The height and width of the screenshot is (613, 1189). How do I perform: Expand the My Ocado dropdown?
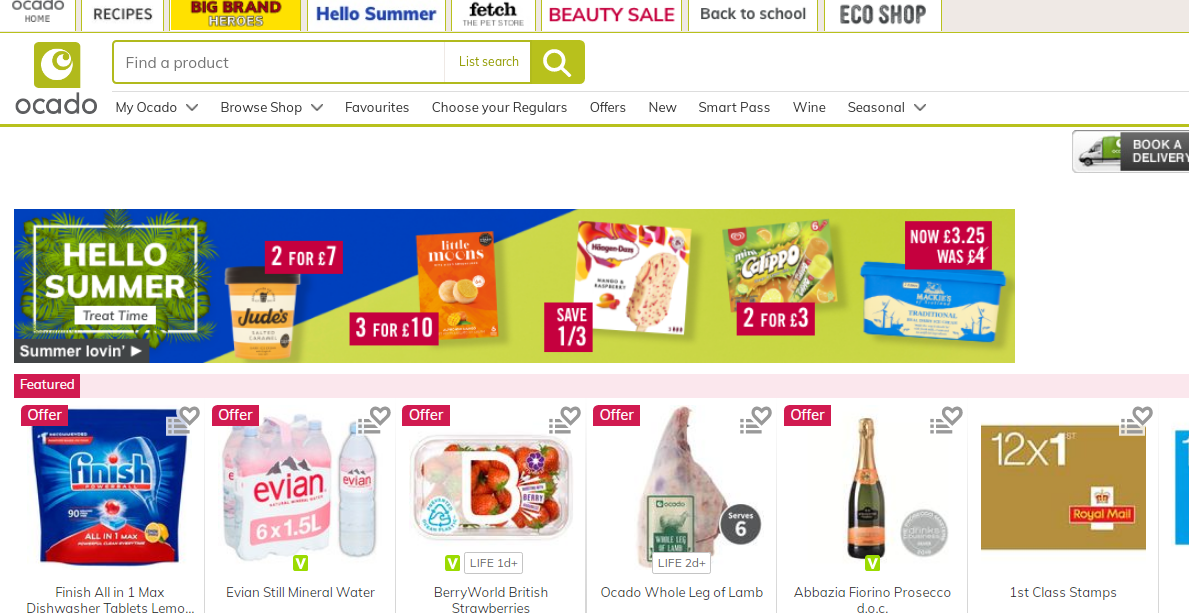pyautogui.click(x=157, y=108)
